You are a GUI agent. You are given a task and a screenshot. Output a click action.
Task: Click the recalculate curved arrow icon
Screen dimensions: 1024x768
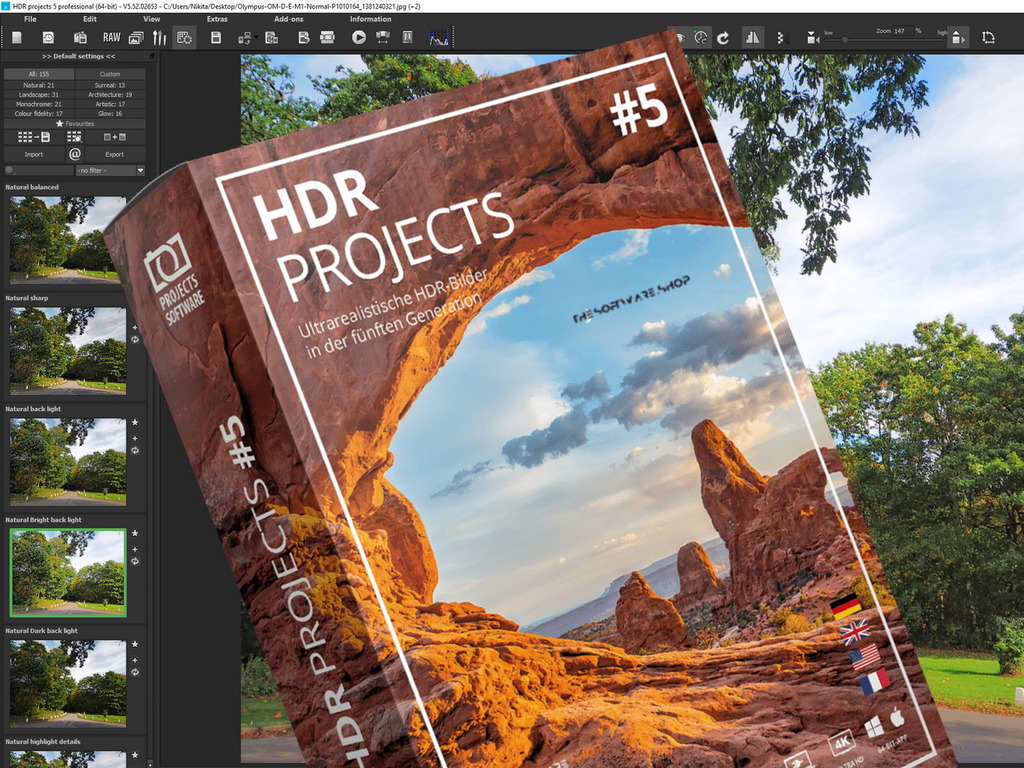(723, 38)
